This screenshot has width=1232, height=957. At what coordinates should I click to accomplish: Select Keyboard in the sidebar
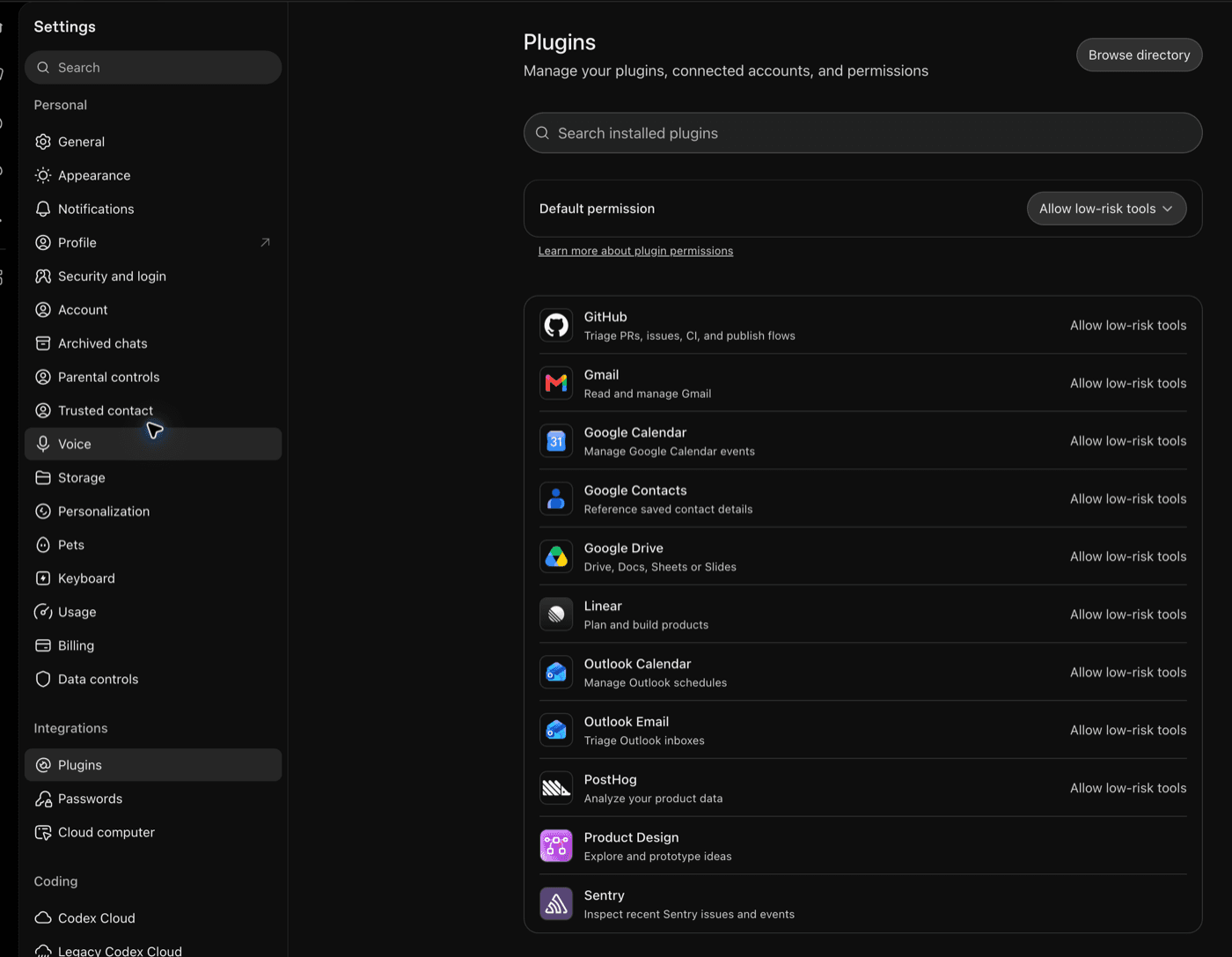point(153,578)
